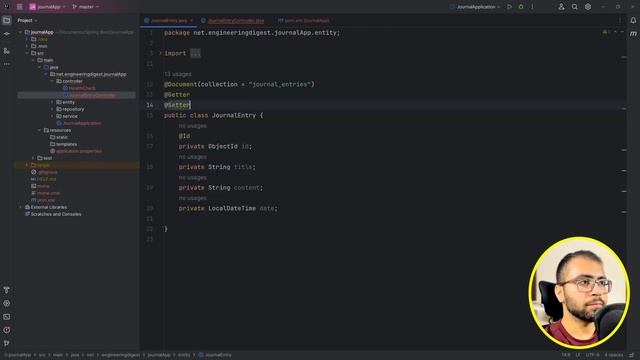This screenshot has height=360, width=640.
Task: Run JournalApplication with the play icon
Action: (x=509, y=7)
